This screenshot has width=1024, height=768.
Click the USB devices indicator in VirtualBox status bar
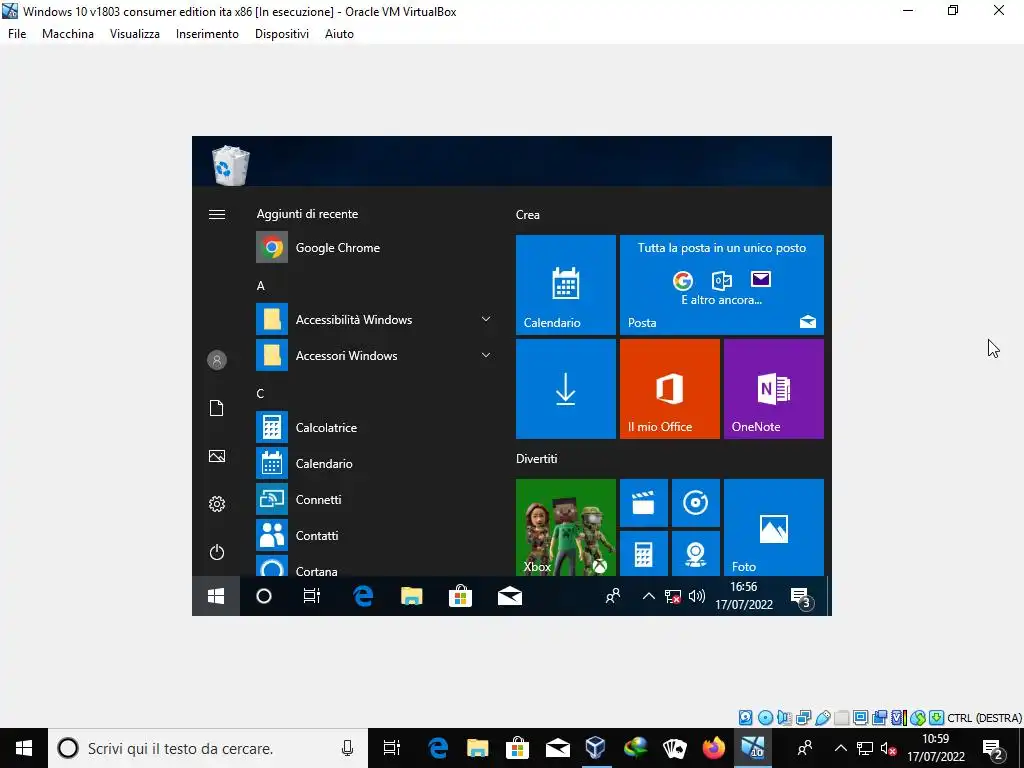pyautogui.click(x=823, y=718)
